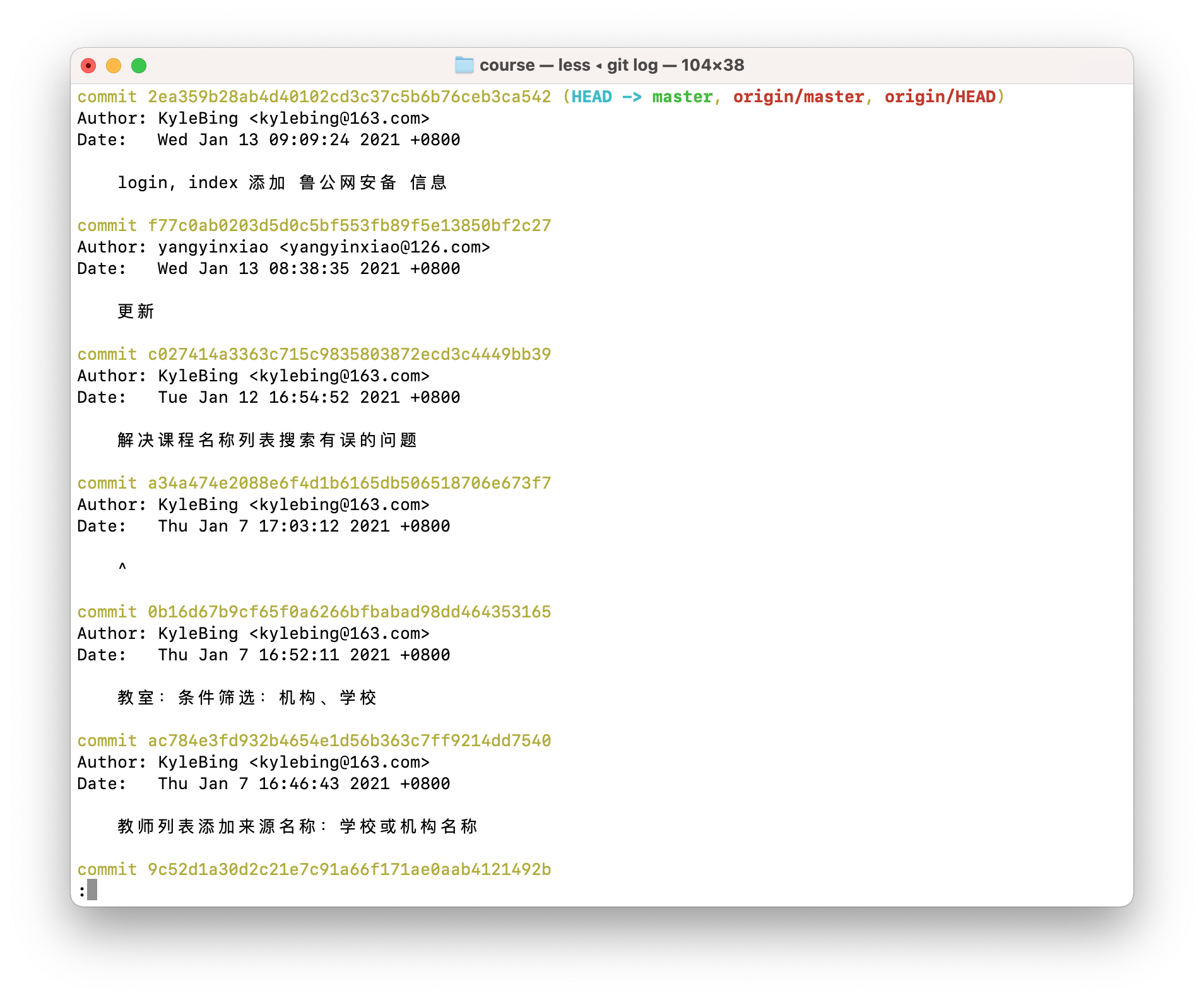Screen dimensions: 1204x1000
Task: Click commit message about 鲁公网安备 信息
Action: click(x=283, y=182)
